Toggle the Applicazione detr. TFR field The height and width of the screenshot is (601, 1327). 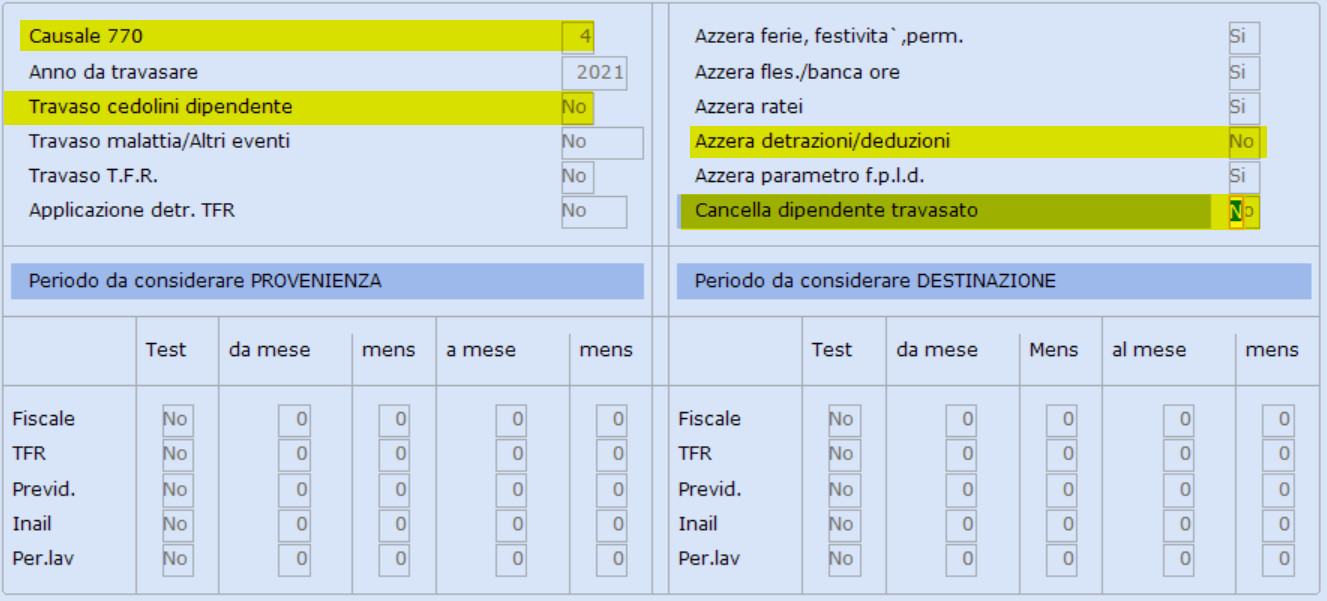coord(594,211)
